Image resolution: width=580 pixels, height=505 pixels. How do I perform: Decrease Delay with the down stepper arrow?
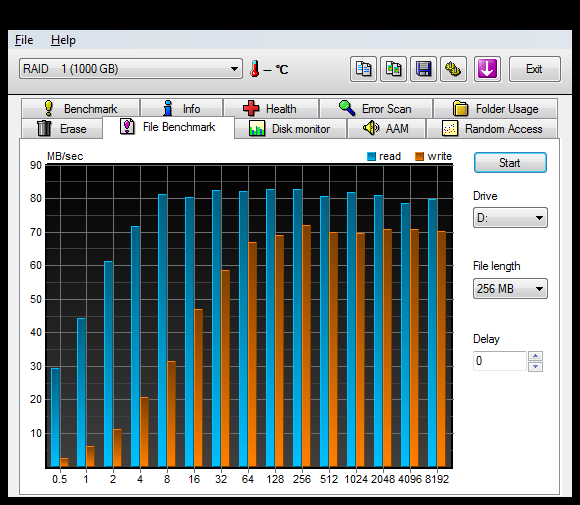[x=536, y=367]
